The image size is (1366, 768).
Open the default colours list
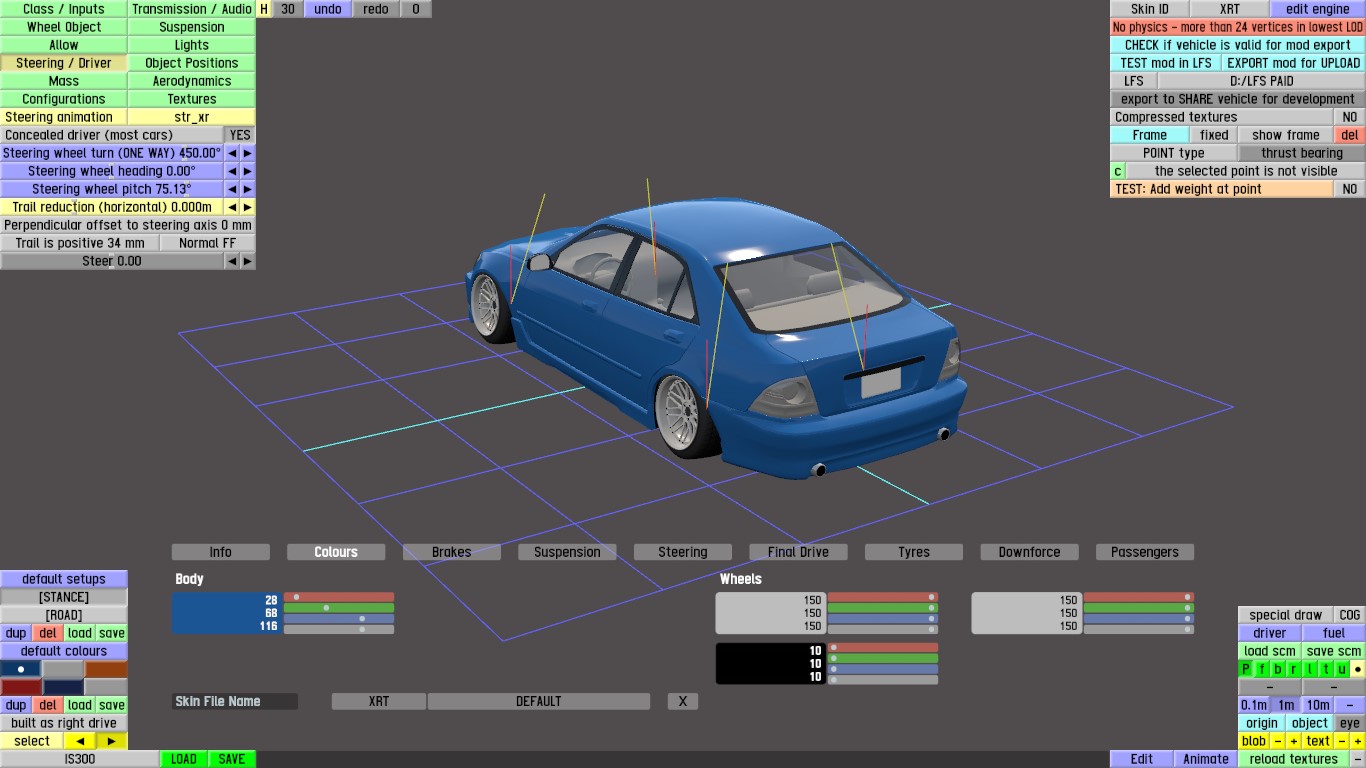64,651
